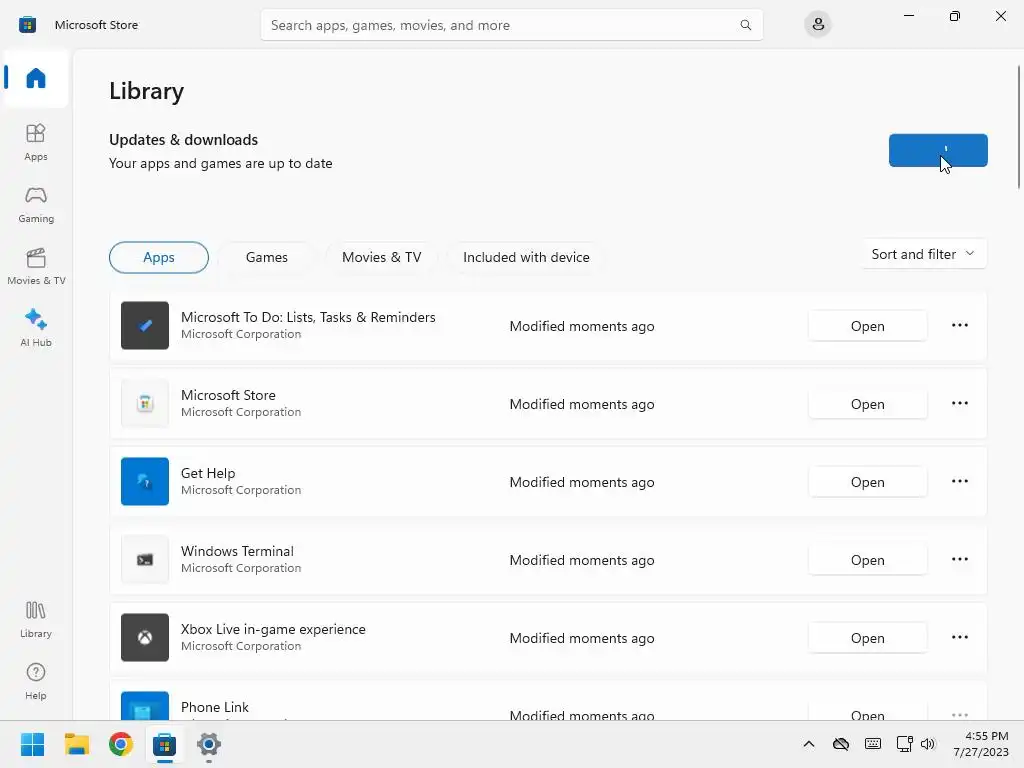1024x768 pixels.
Task: Launch File Explorer from the taskbar
Action: point(76,744)
